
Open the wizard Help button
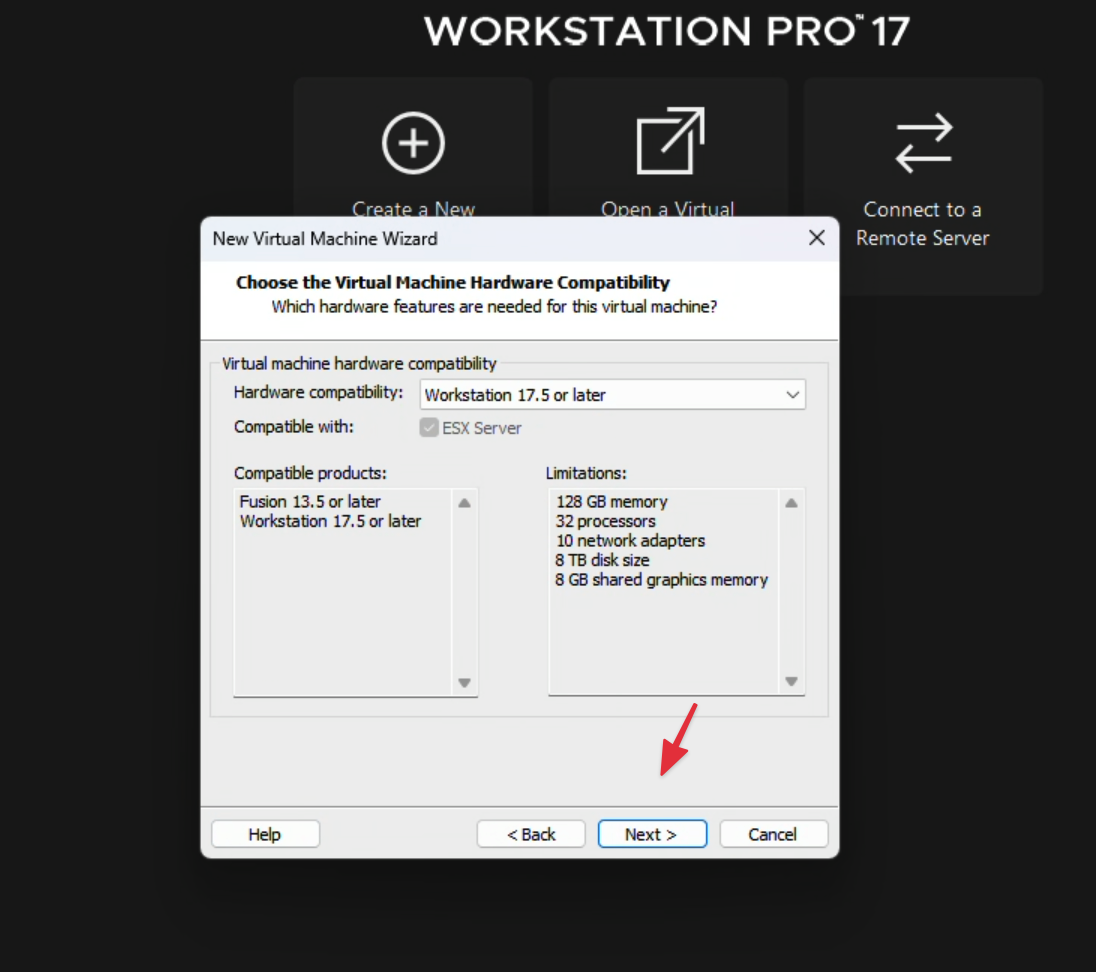pyautogui.click(x=265, y=834)
